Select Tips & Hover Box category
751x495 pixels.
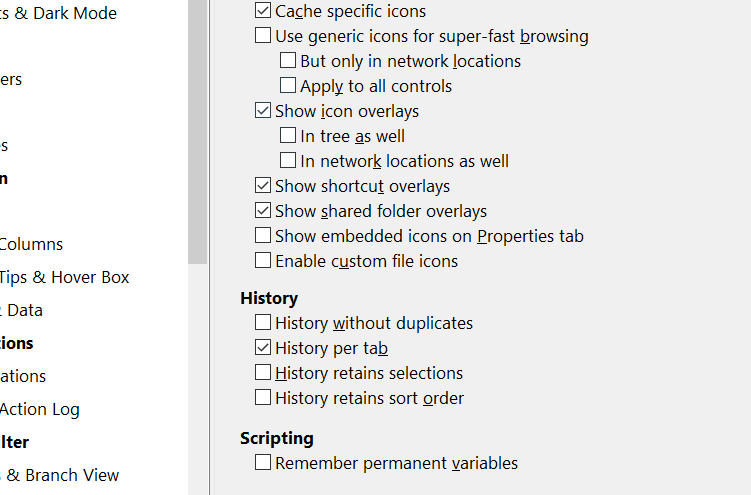[x=65, y=277]
